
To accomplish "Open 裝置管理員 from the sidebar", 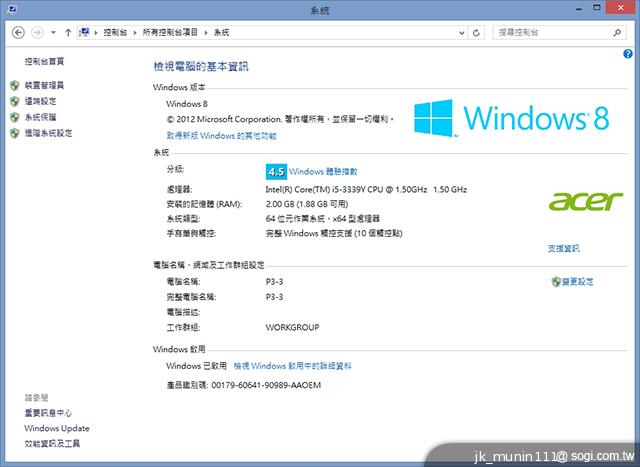I will [x=44, y=85].
